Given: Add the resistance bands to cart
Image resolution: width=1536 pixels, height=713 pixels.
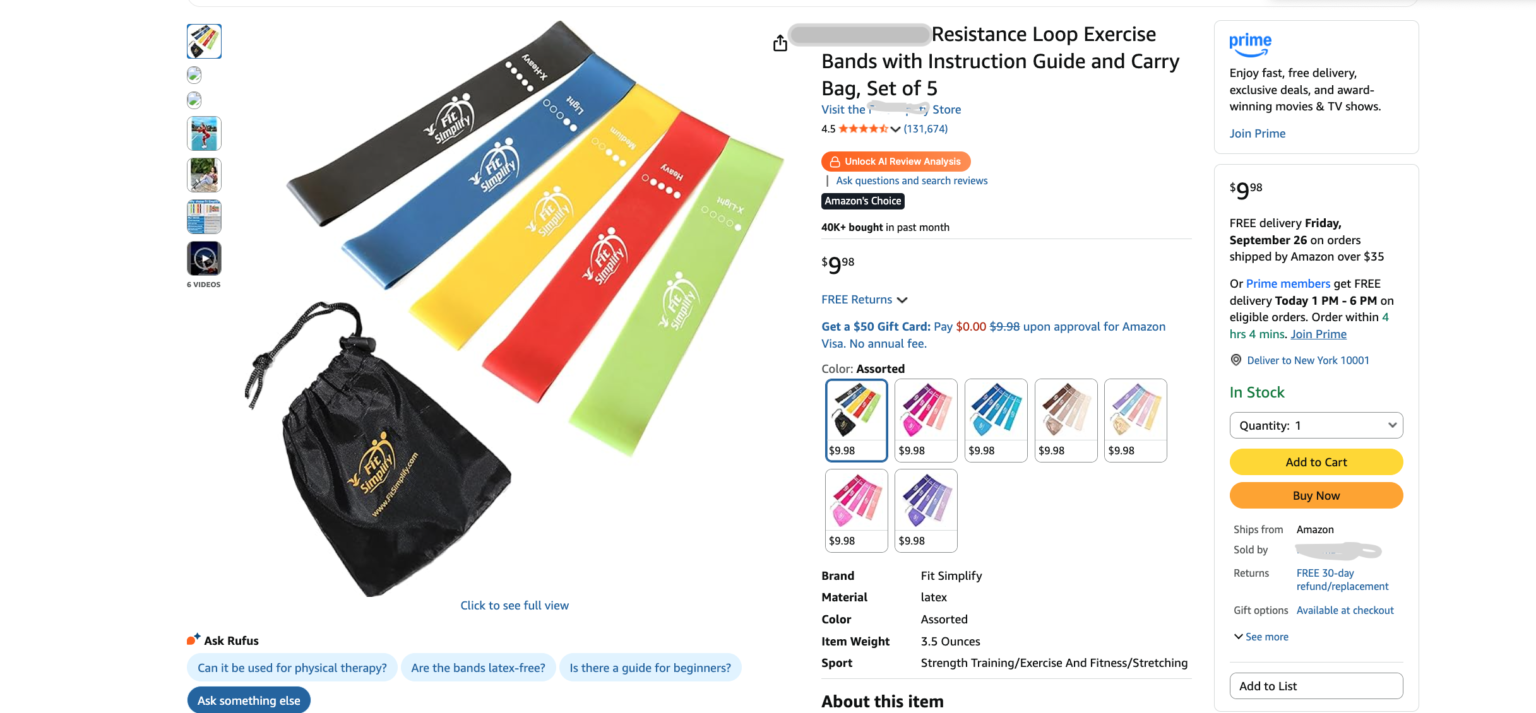Looking at the screenshot, I should tap(1315, 461).
